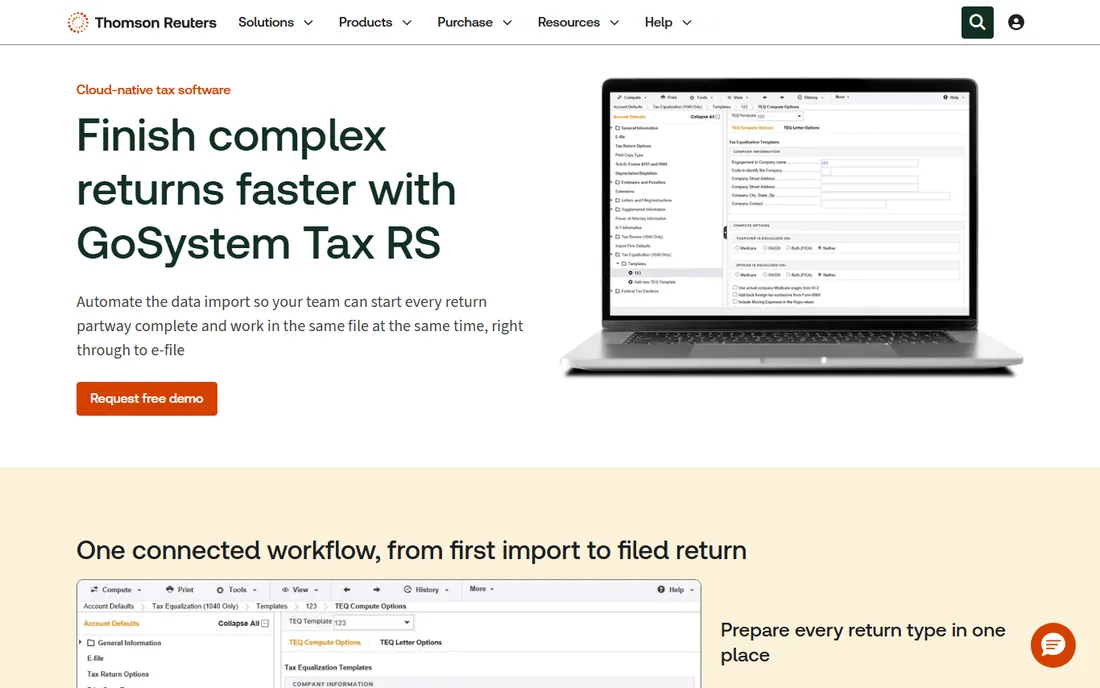Click the 'Cloud-native tax software' label
The image size is (1100, 688).
pyautogui.click(x=154, y=90)
